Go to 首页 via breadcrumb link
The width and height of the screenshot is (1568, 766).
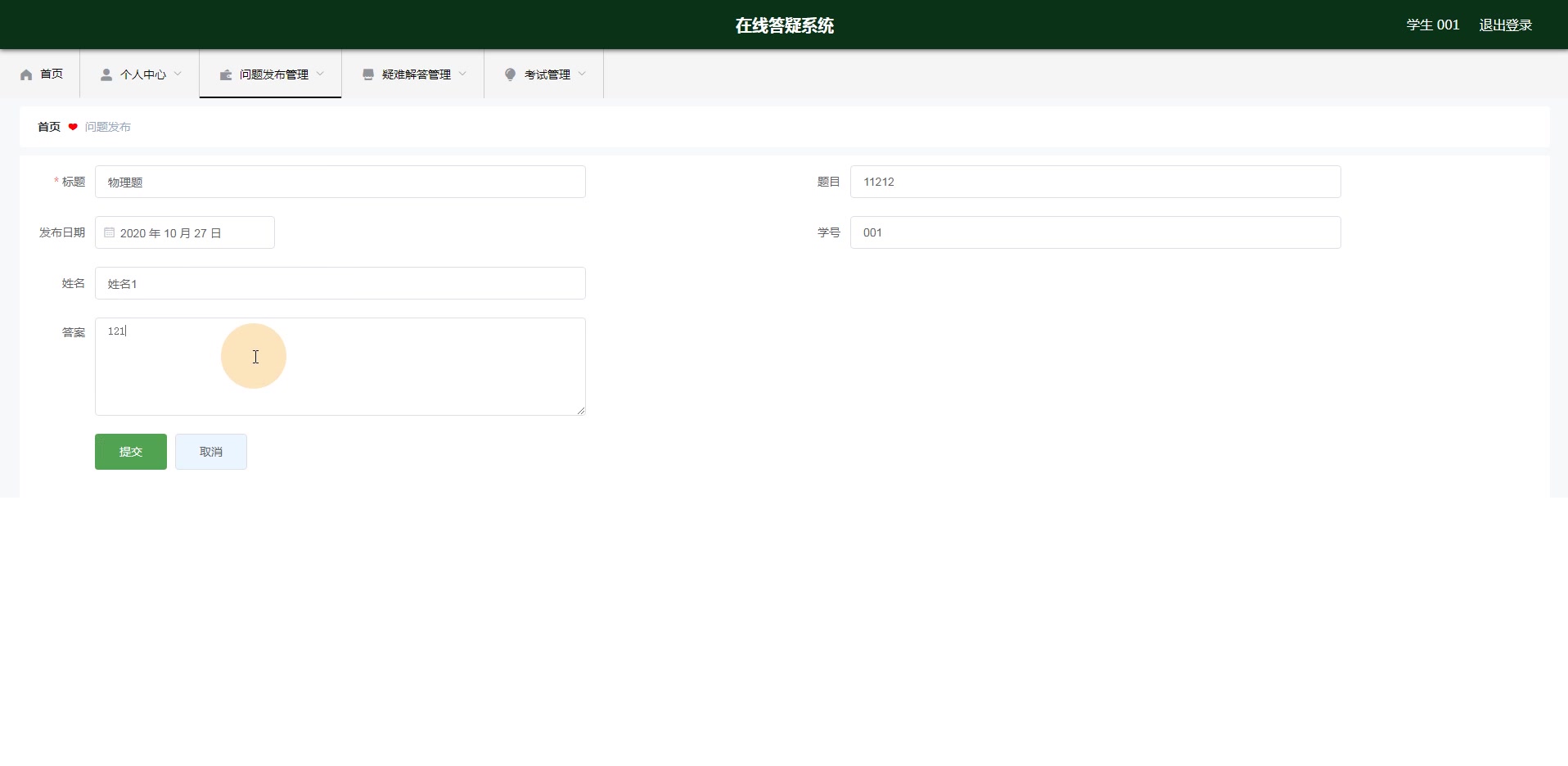click(x=49, y=127)
